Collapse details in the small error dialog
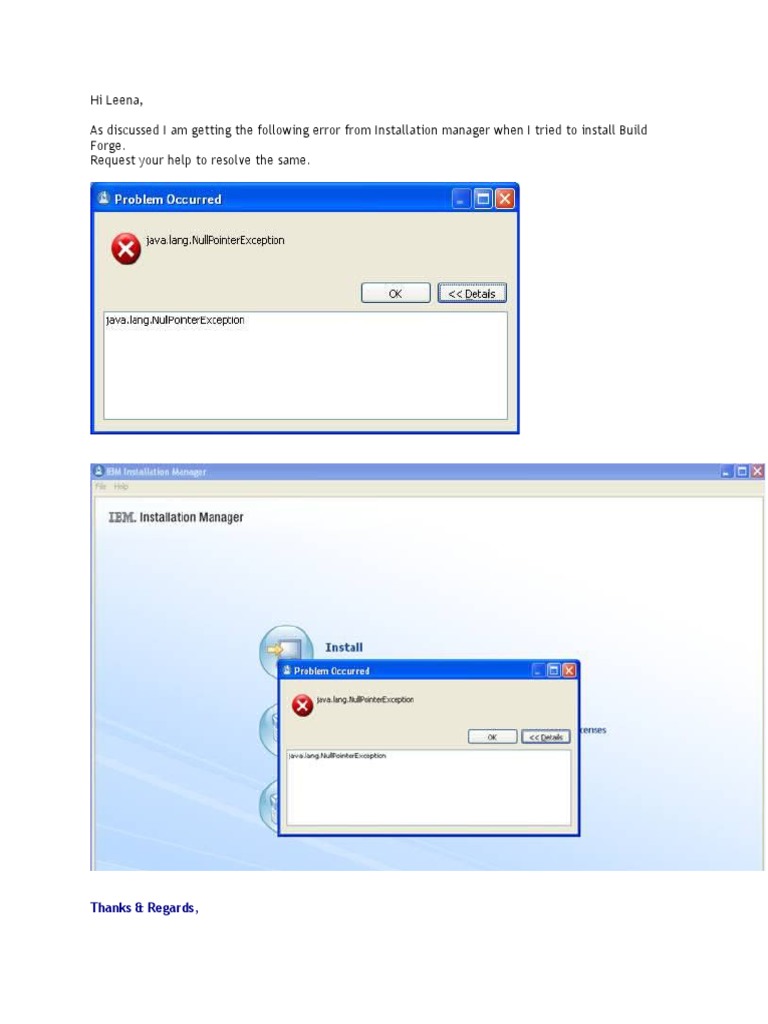Screen dimensions: 768x1024 coord(545,737)
